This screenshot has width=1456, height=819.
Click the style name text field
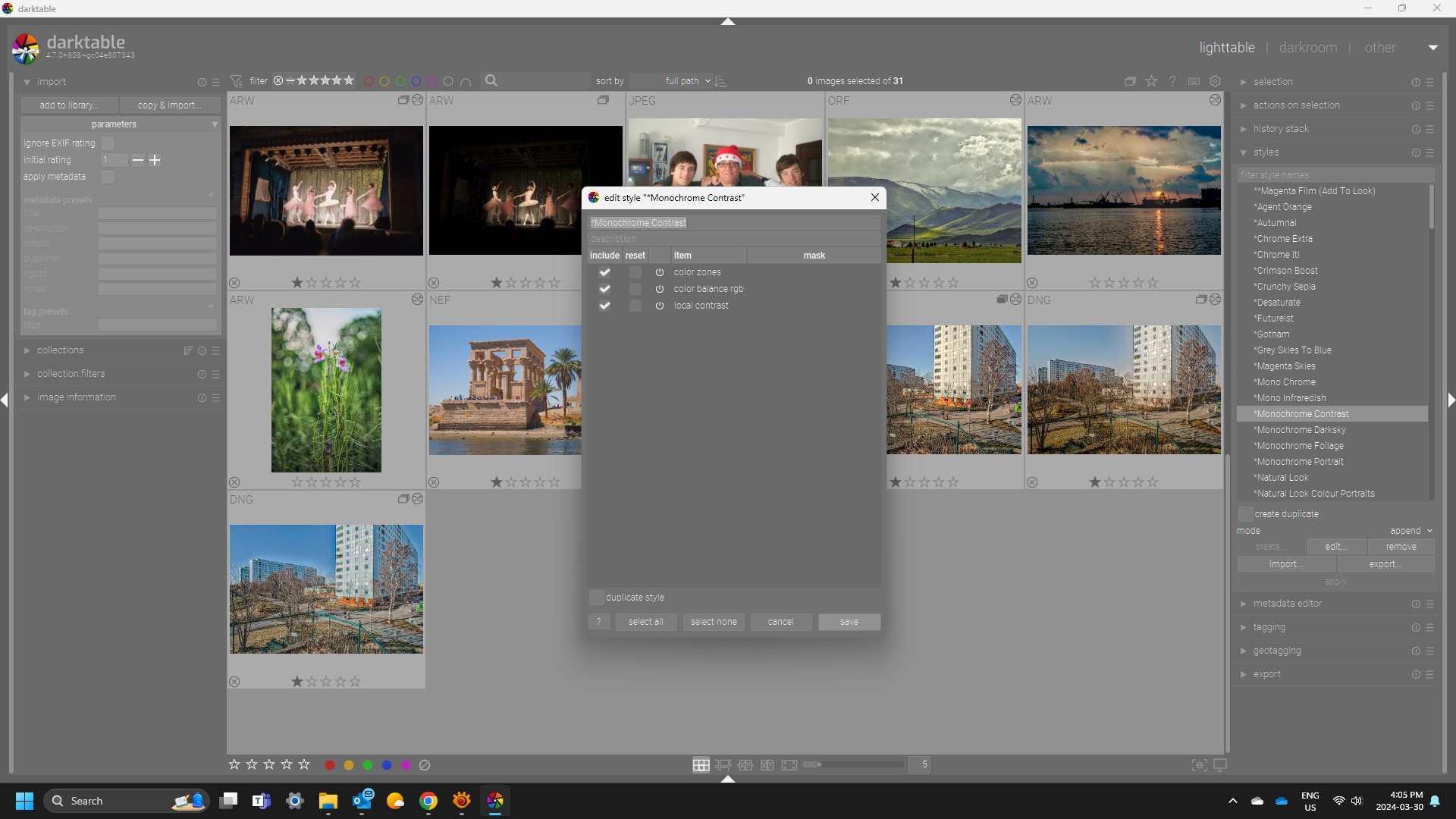coord(734,223)
